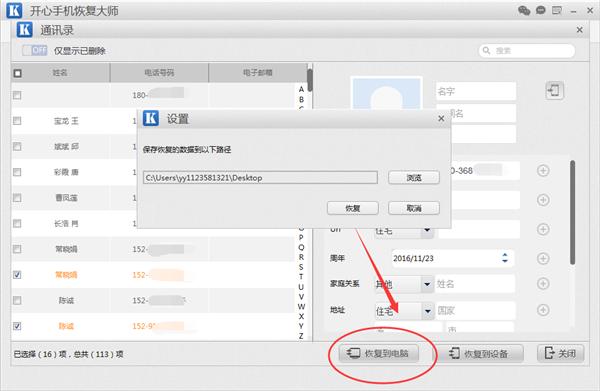This screenshot has height=391, width=600.
Task: Click the plus icon next to the 周年 row
Action: coord(543,258)
